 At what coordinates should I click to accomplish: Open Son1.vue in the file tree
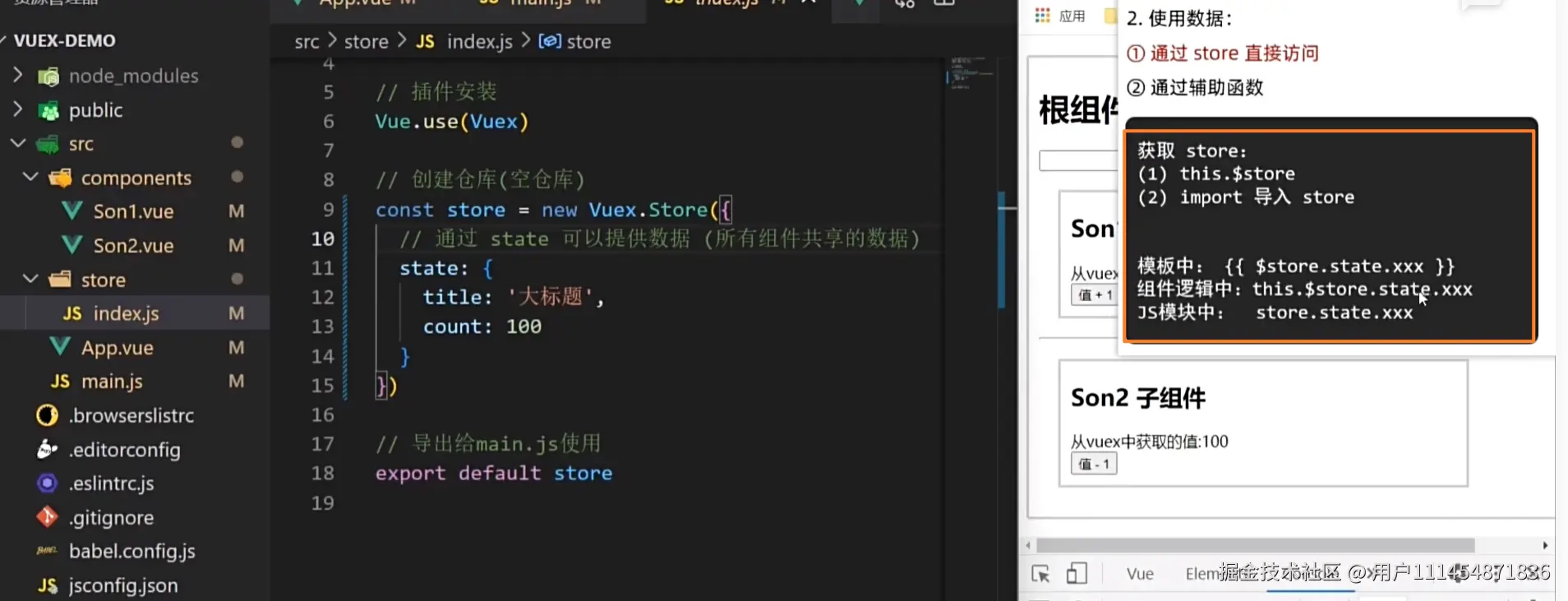tap(135, 211)
